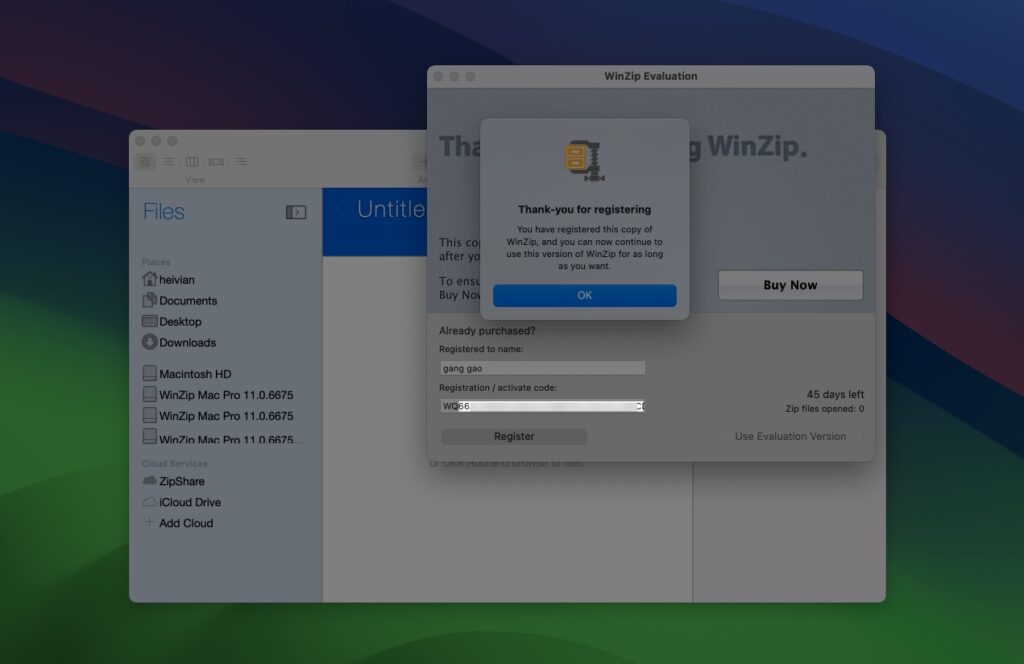Click the registered name field showing gang gao
This screenshot has width=1024, height=664.
pos(540,367)
